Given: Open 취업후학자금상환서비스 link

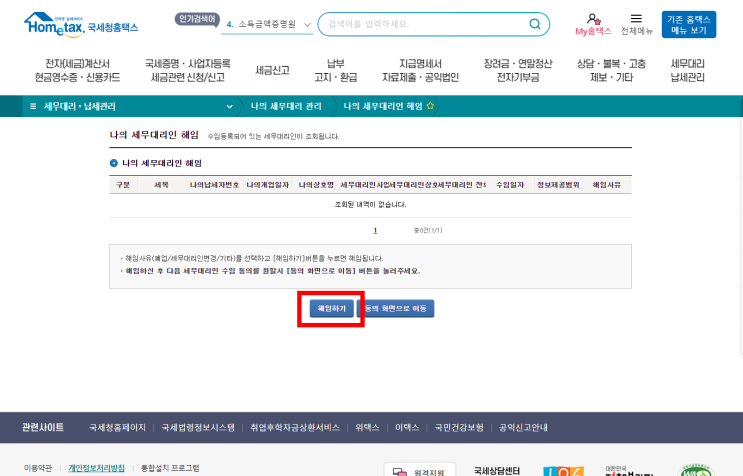Looking at the screenshot, I should (295, 428).
